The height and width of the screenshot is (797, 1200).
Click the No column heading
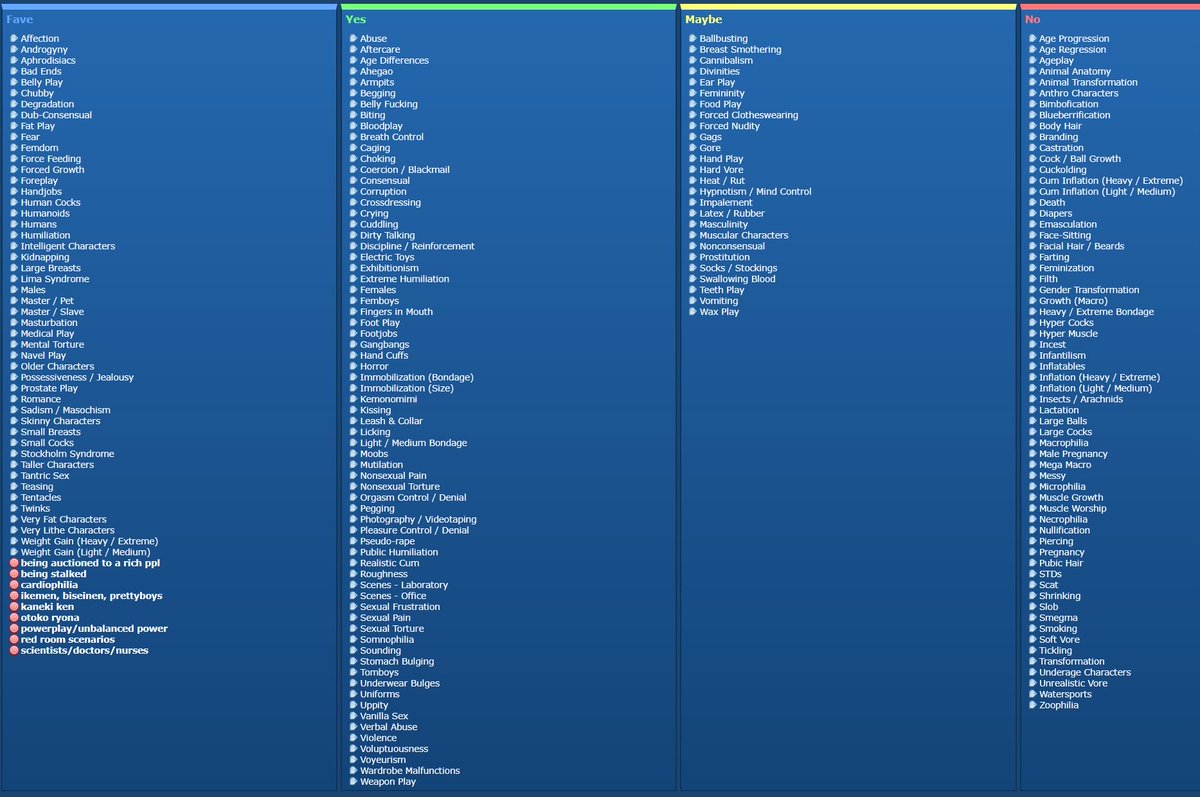click(x=1032, y=19)
